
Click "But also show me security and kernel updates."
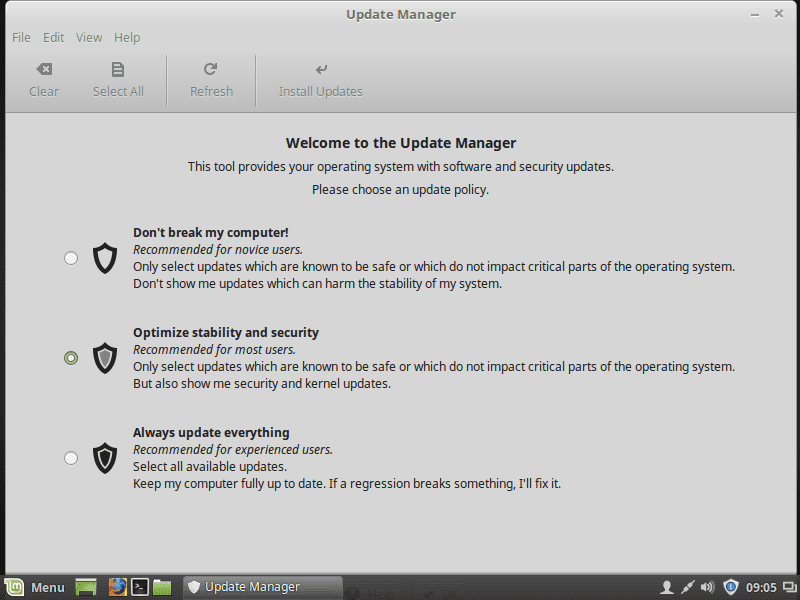click(x=262, y=384)
